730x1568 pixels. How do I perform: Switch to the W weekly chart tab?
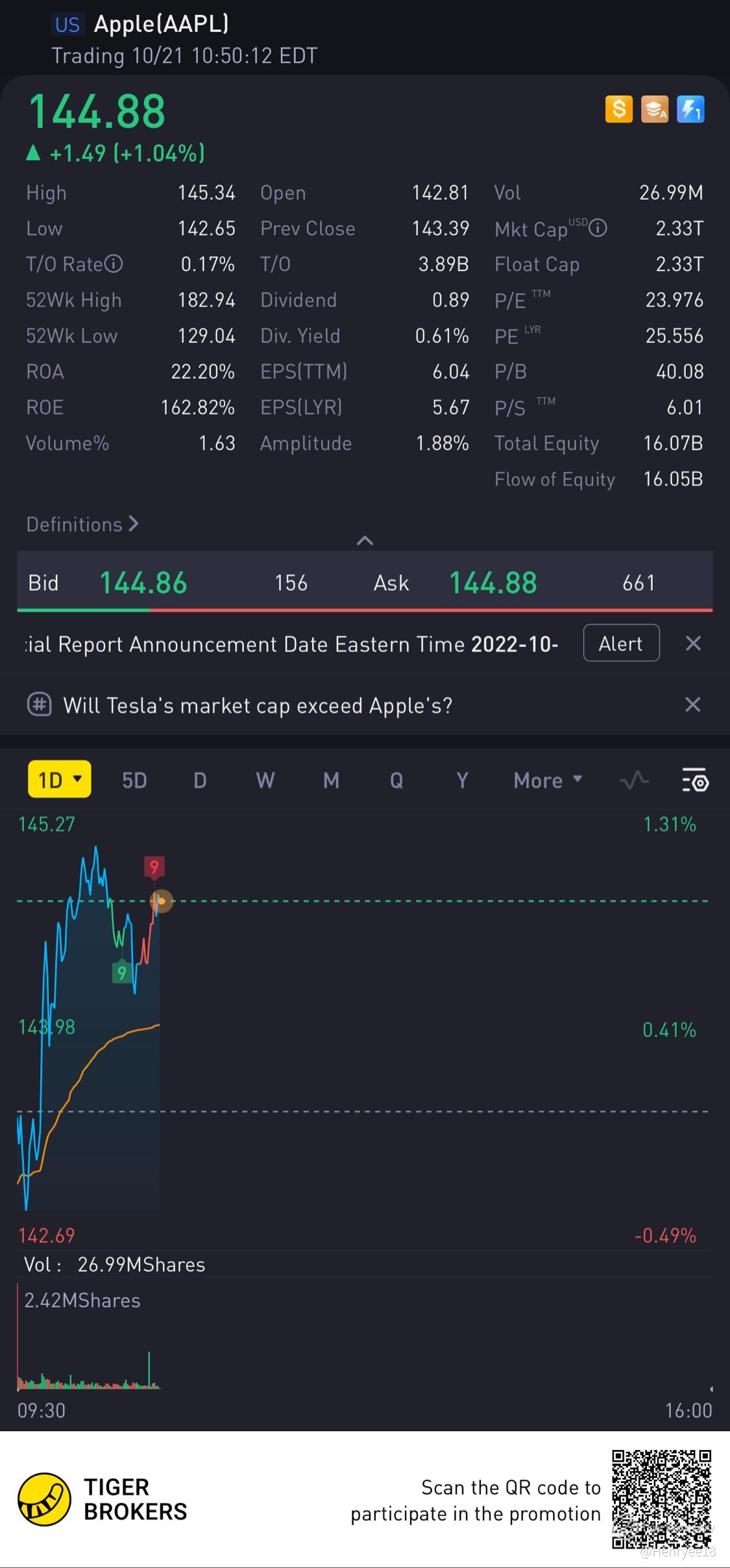tap(265, 780)
